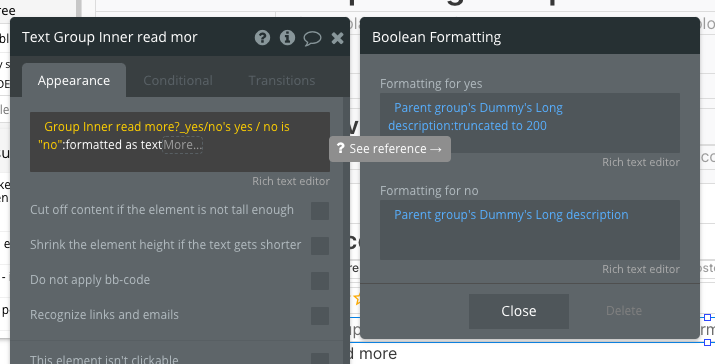
Task: Click the info icon in property editor
Action: [x=287, y=37]
